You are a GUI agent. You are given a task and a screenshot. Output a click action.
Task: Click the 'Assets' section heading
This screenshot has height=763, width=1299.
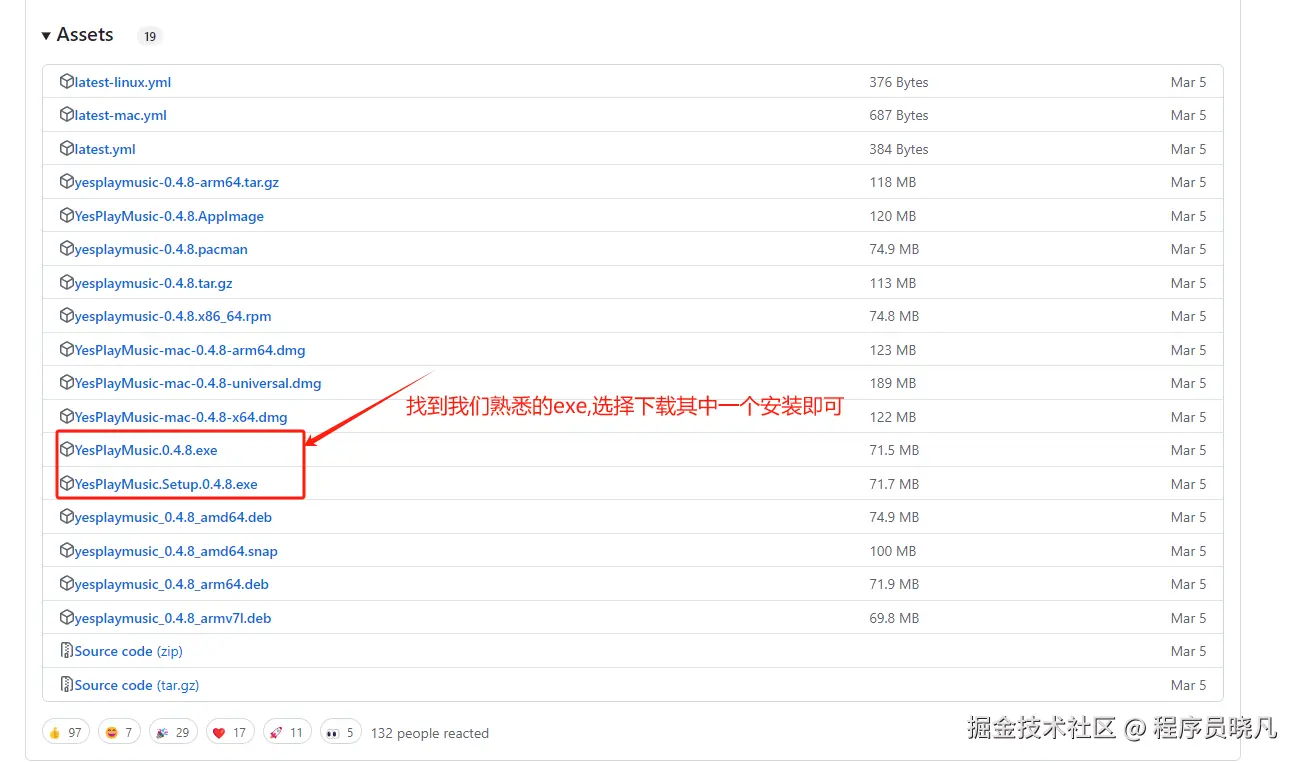85,35
